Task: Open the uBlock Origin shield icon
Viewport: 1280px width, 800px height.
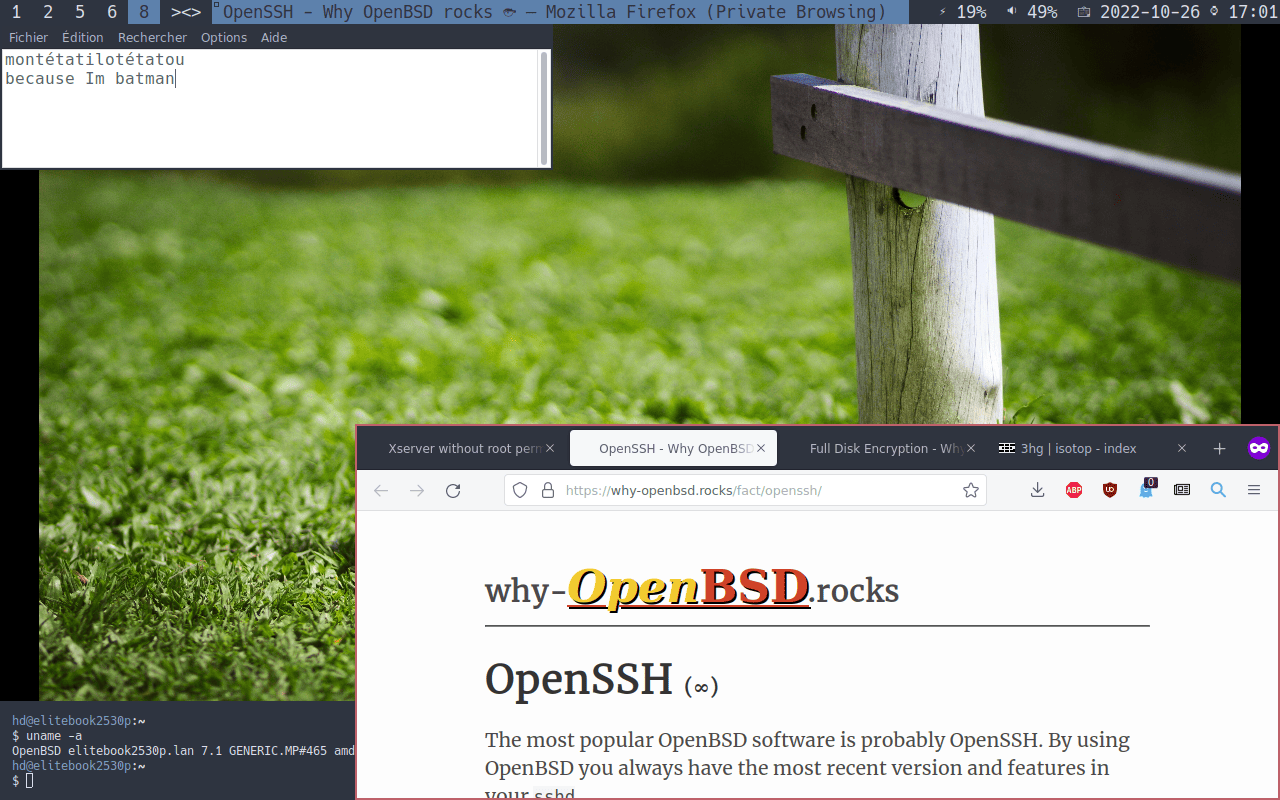Action: pos(1110,490)
